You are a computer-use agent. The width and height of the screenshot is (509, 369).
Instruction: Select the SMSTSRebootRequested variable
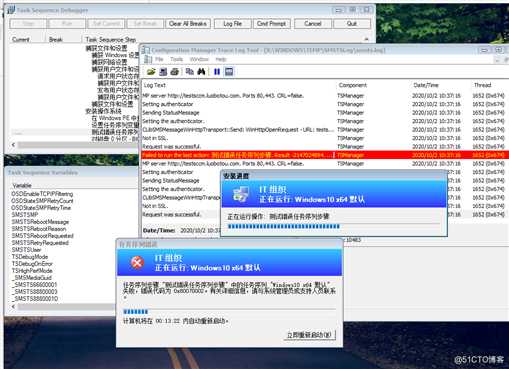coord(42,236)
